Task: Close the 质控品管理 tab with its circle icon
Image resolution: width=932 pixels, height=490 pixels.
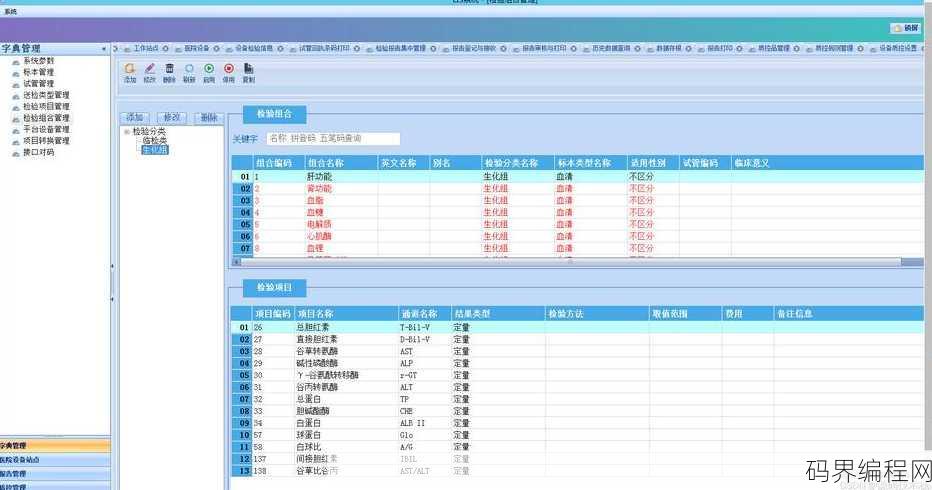Action: pos(796,48)
